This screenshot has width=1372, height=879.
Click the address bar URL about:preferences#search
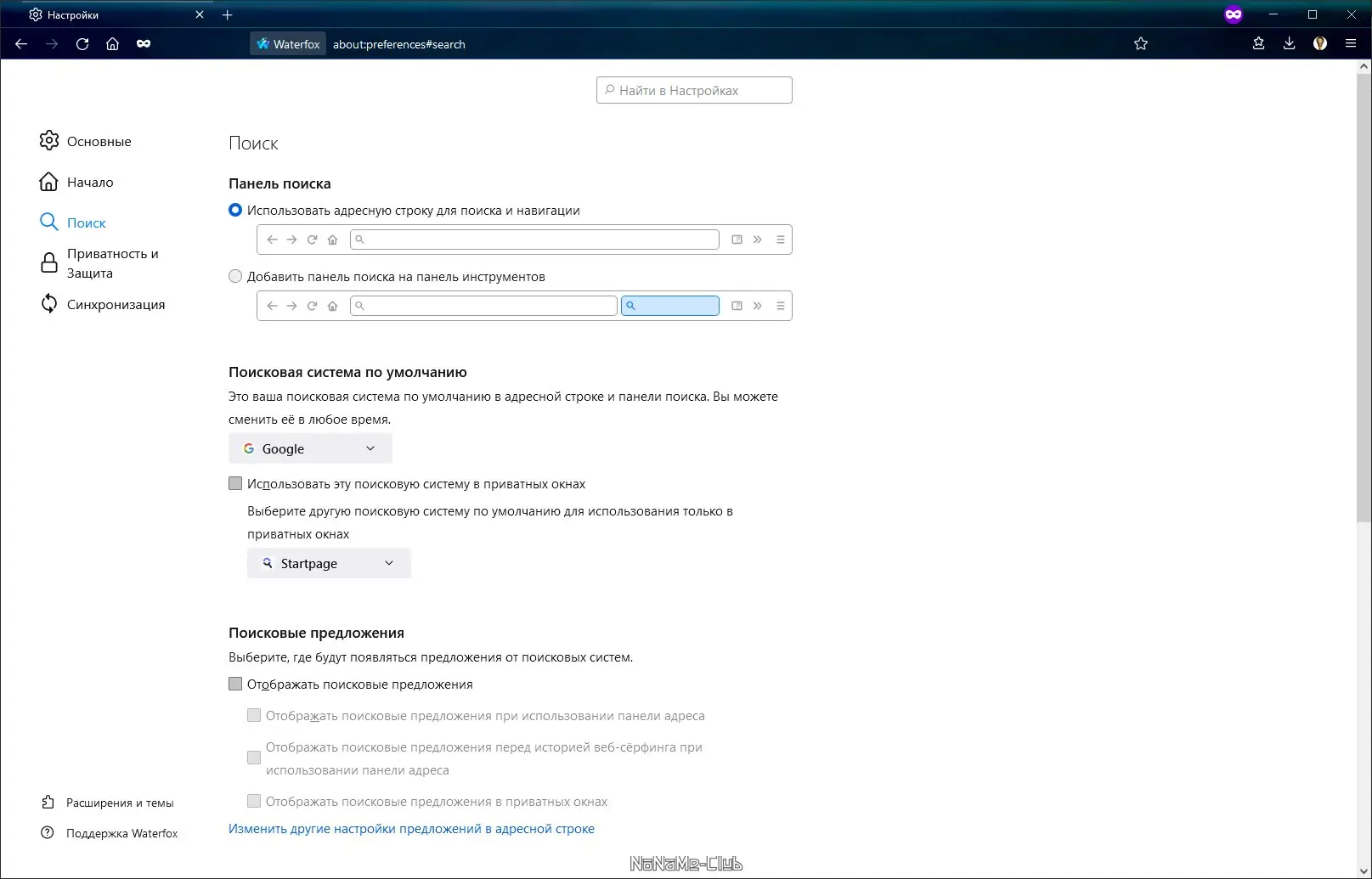pyautogui.click(x=399, y=44)
